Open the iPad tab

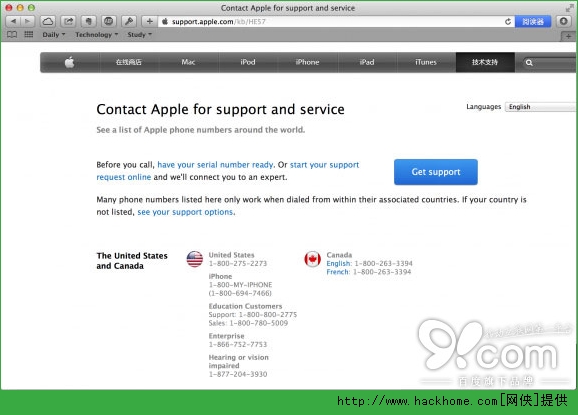coord(367,62)
